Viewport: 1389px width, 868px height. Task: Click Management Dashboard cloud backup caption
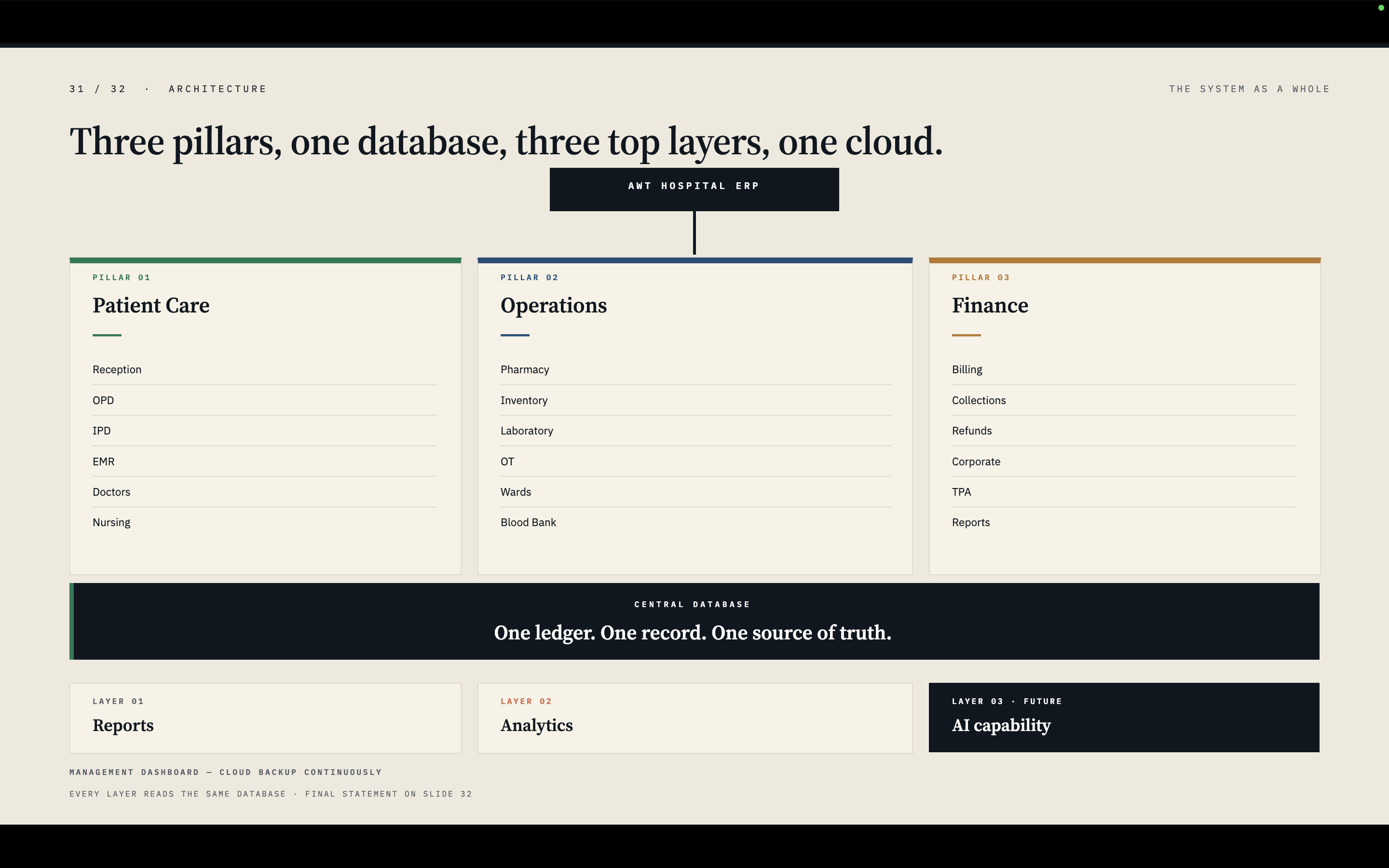[226, 772]
